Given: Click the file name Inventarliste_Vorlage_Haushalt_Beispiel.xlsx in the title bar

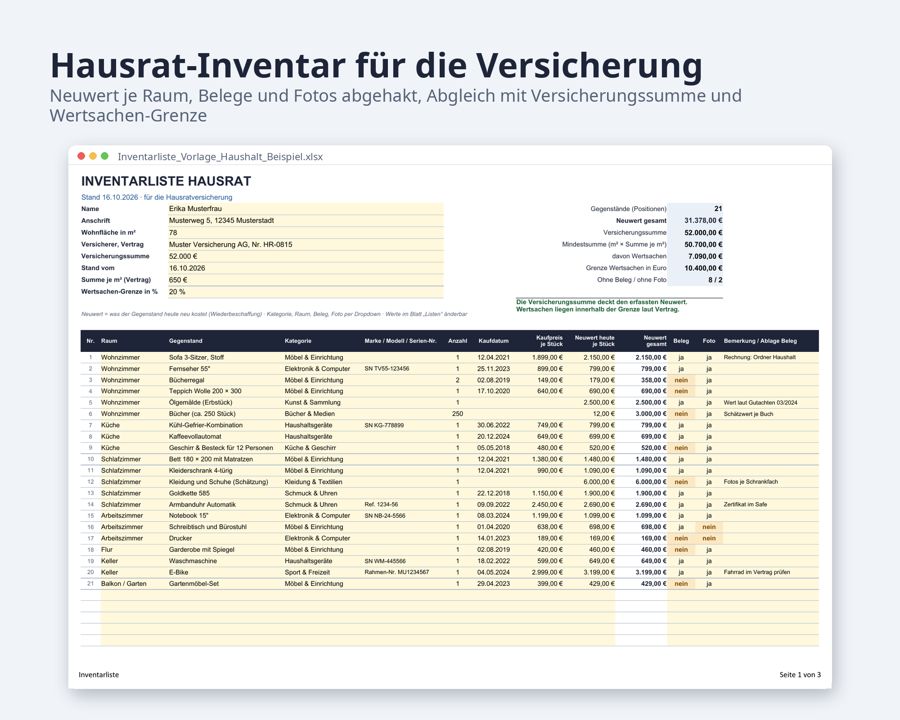Looking at the screenshot, I should coord(220,157).
